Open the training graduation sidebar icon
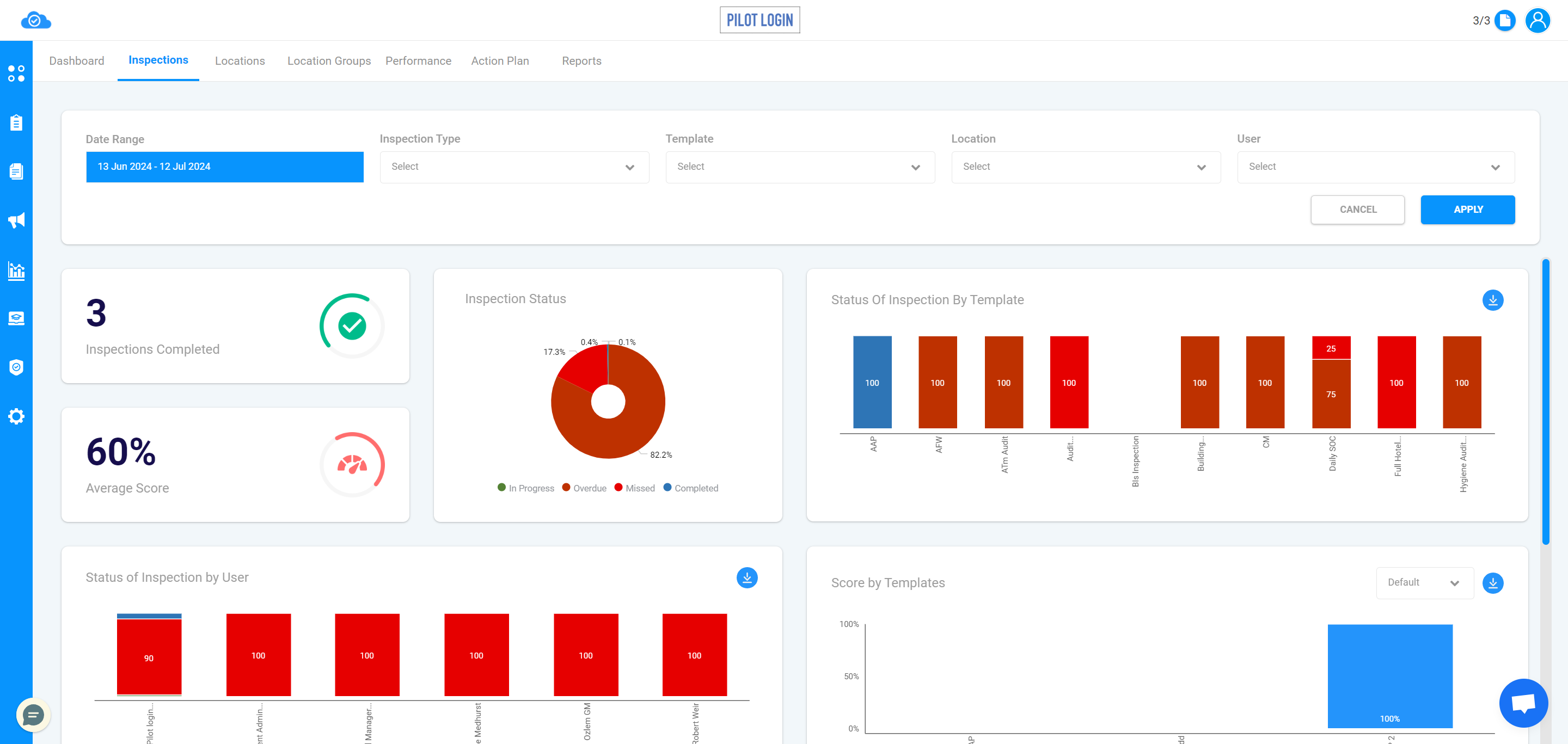 click(x=16, y=318)
